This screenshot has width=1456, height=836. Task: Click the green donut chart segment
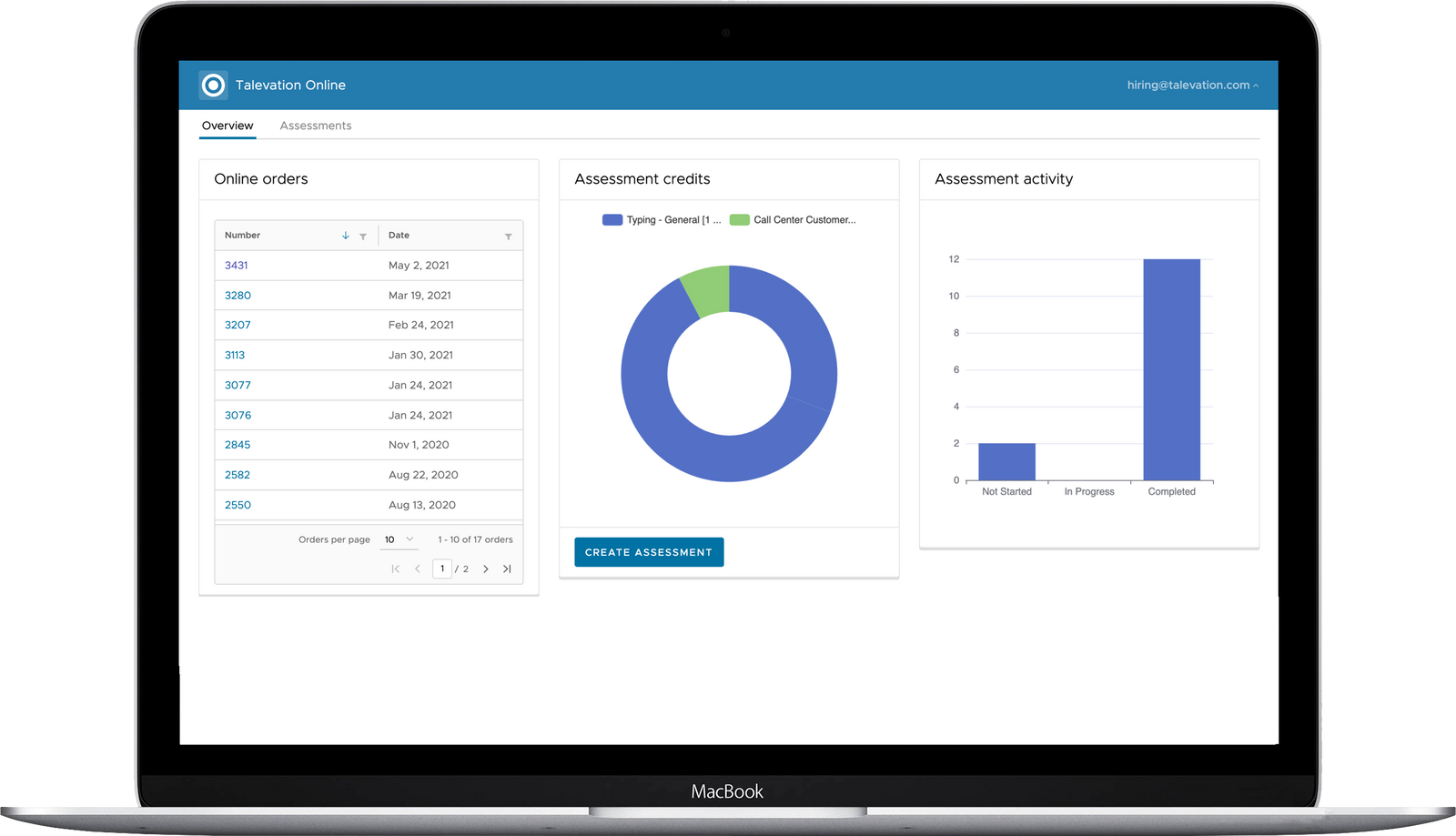click(708, 288)
